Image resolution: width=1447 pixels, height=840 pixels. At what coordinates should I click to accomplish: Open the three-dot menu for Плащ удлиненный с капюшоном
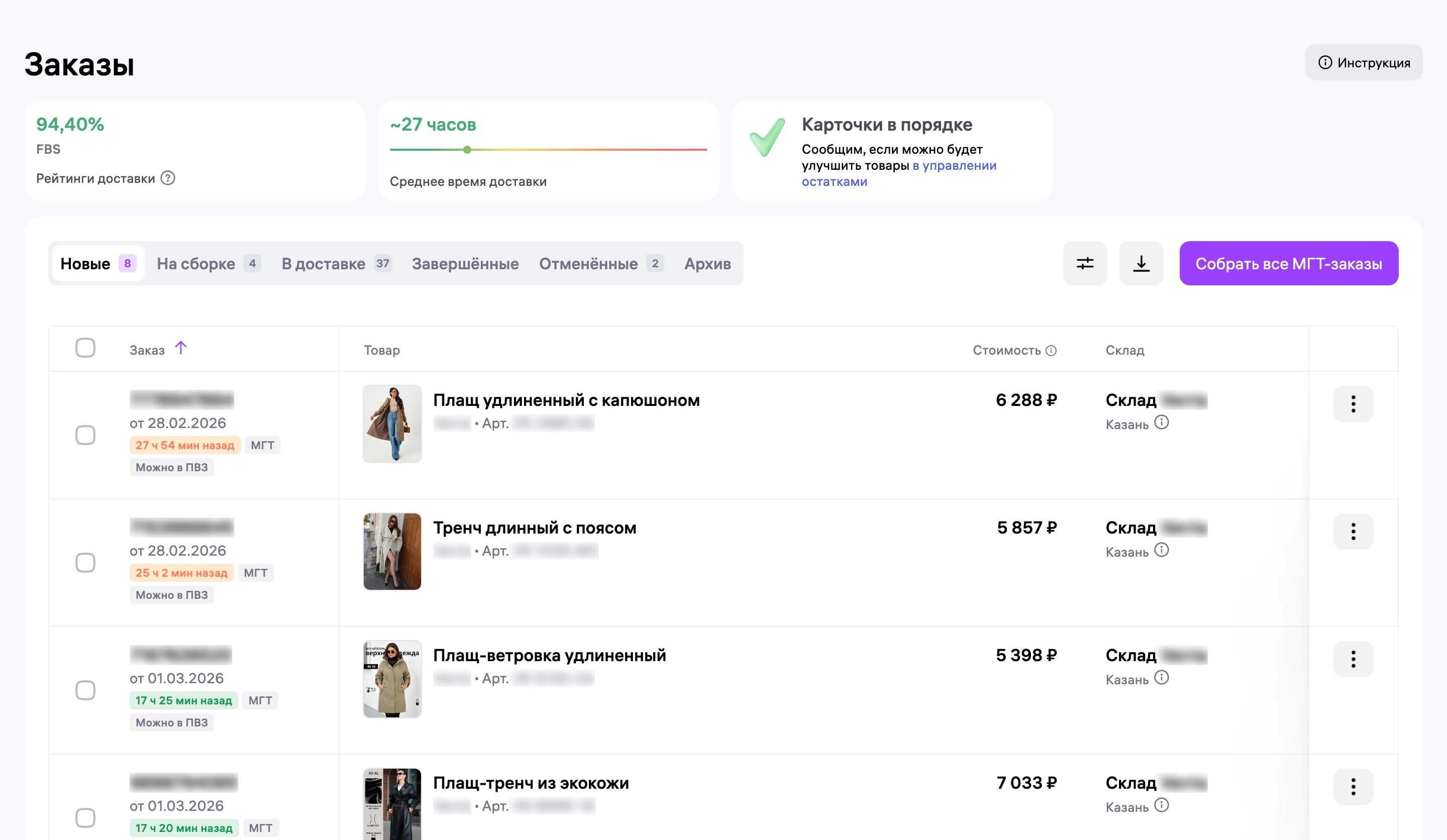(1353, 403)
